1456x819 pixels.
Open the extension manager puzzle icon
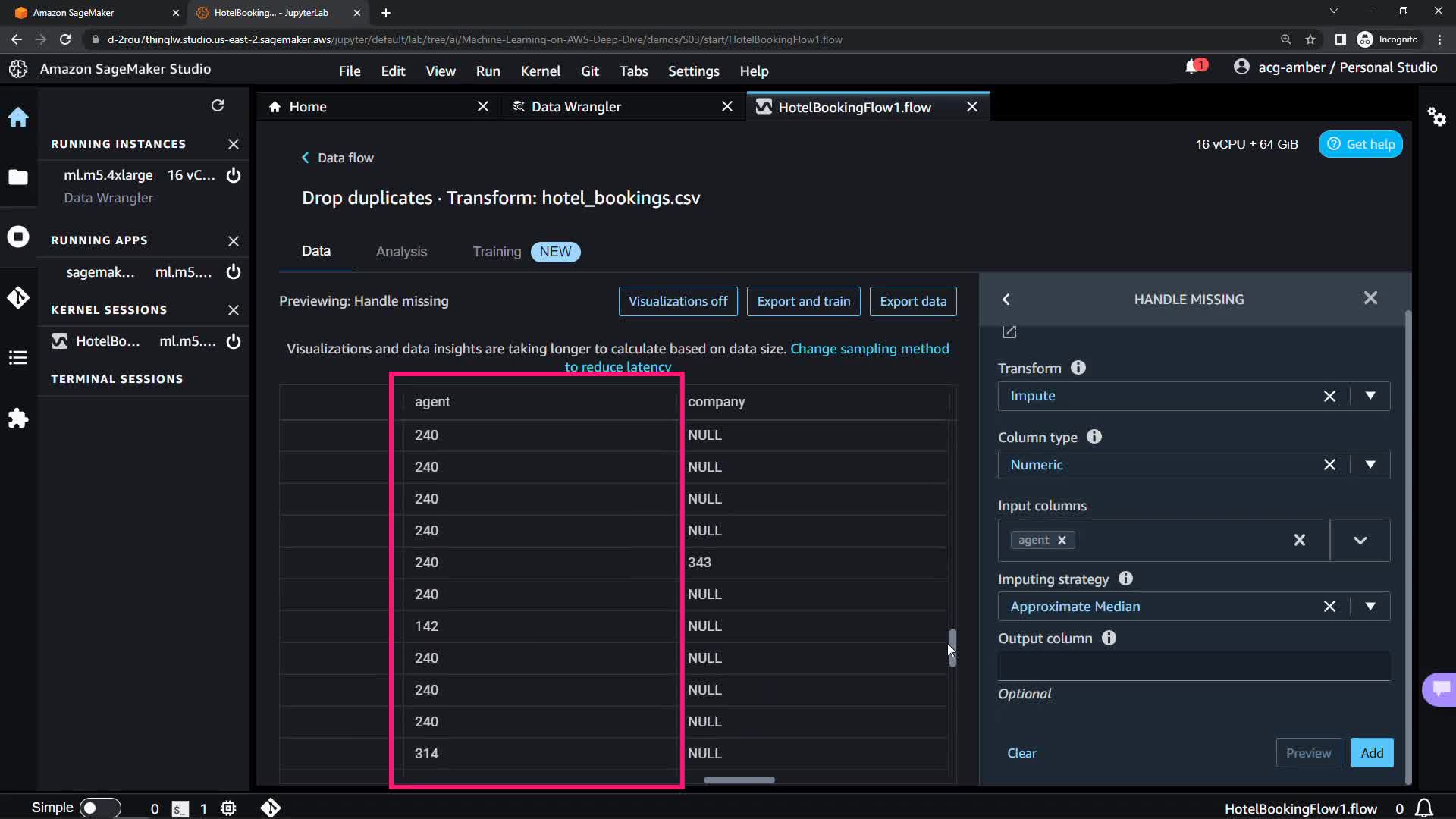18,419
